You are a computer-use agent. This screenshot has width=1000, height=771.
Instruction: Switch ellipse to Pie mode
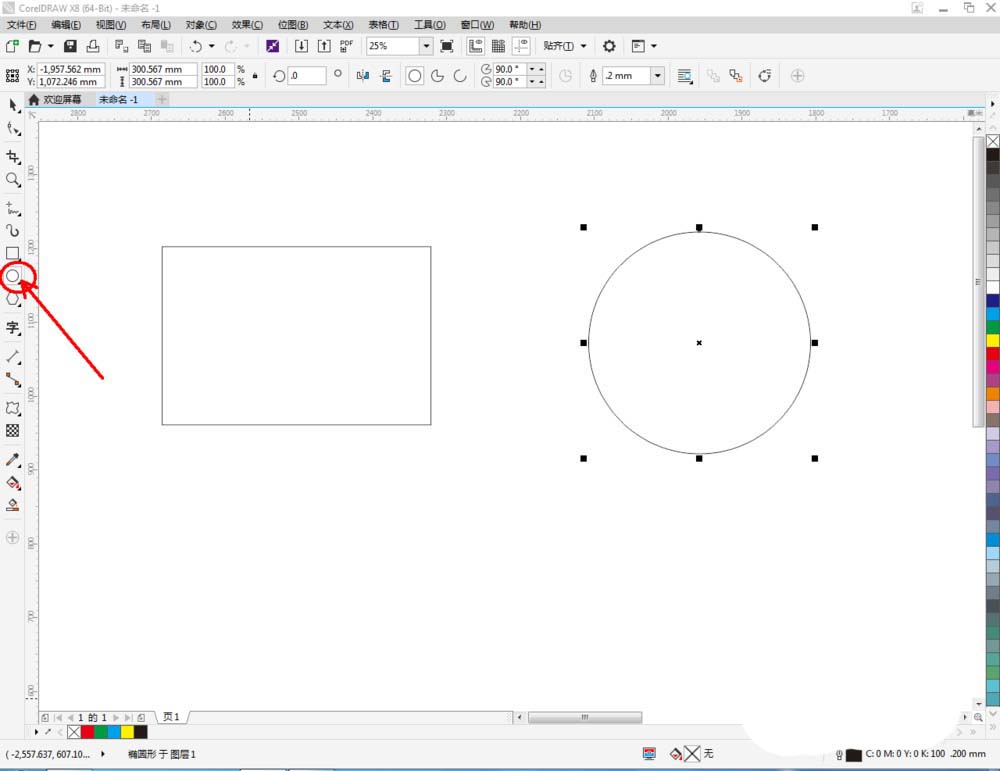point(438,75)
